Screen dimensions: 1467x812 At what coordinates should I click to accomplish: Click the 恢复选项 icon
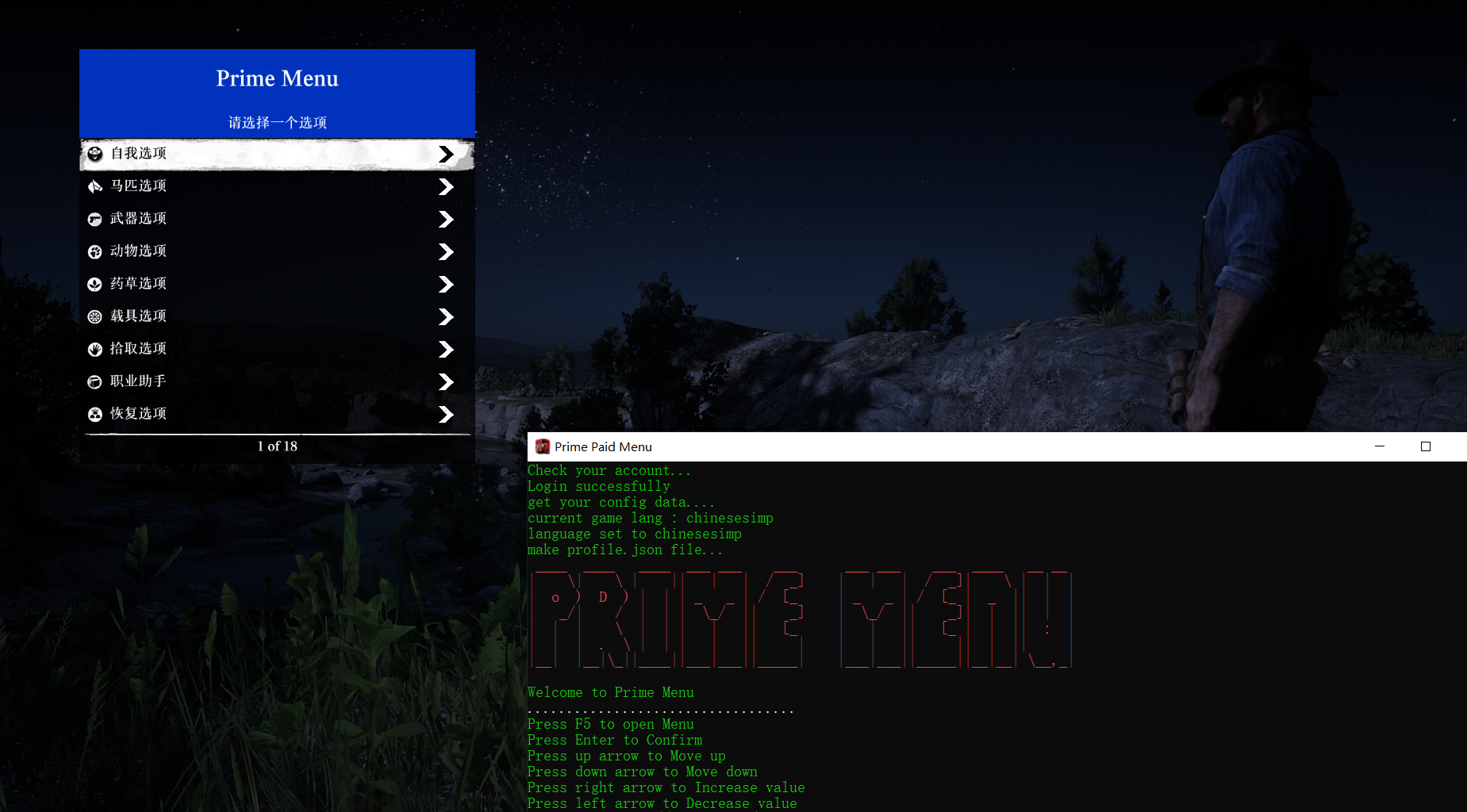95,414
